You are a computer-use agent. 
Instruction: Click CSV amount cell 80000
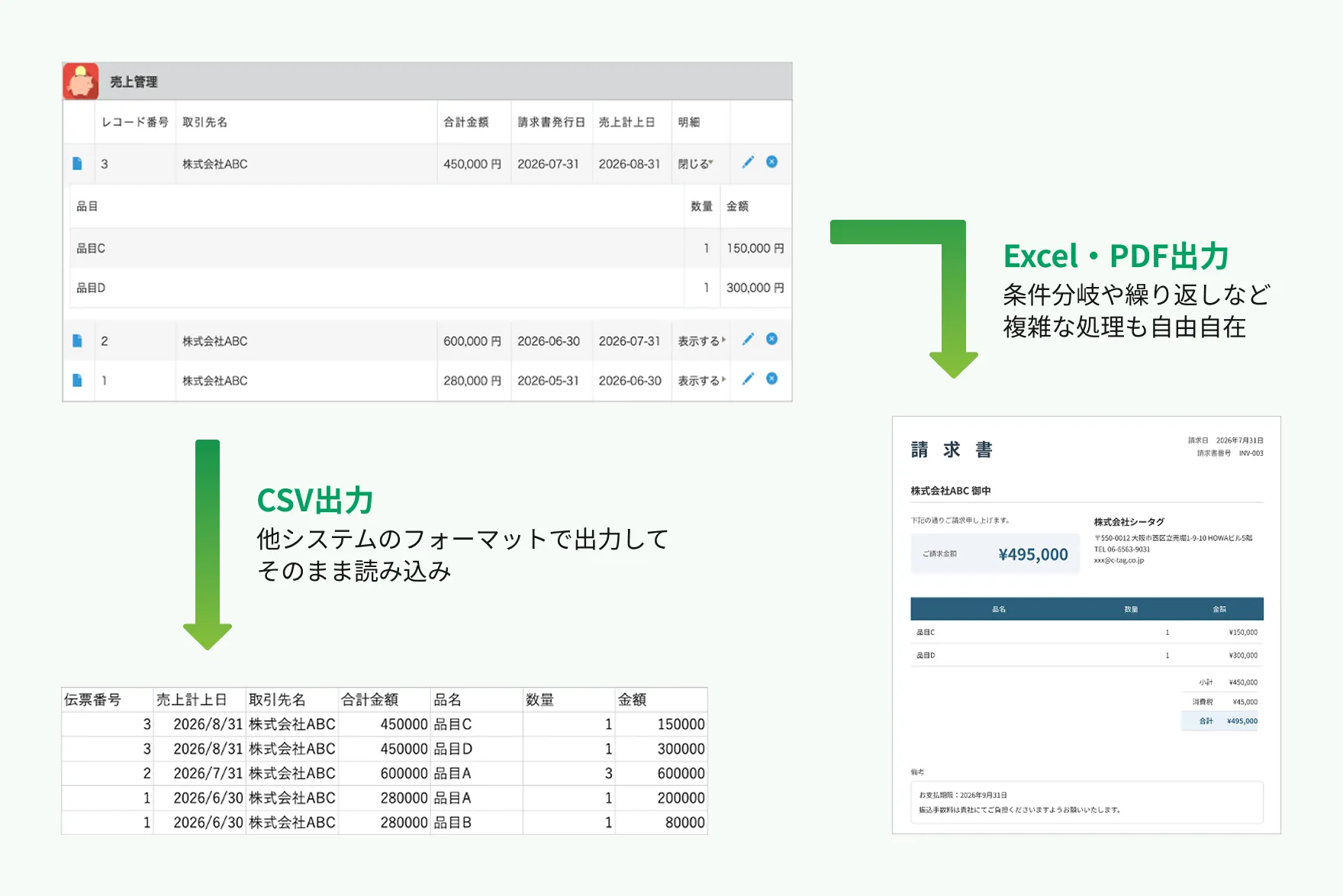(662, 822)
